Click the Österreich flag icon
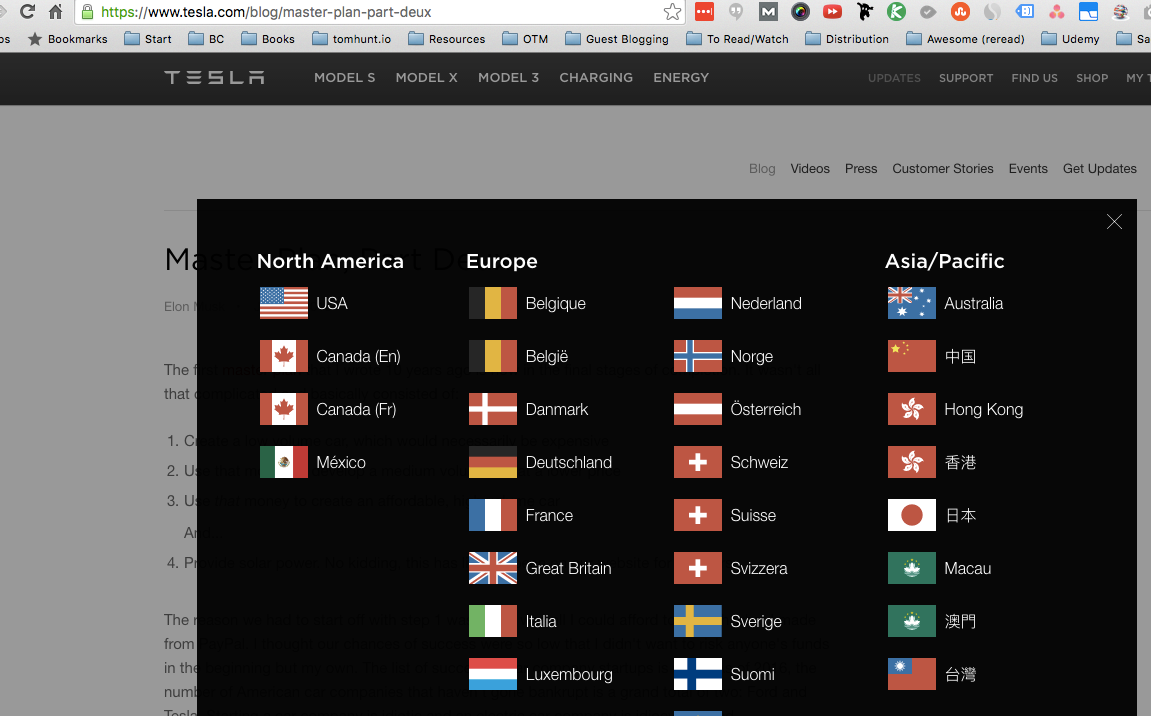The height and width of the screenshot is (716, 1151). [697, 409]
